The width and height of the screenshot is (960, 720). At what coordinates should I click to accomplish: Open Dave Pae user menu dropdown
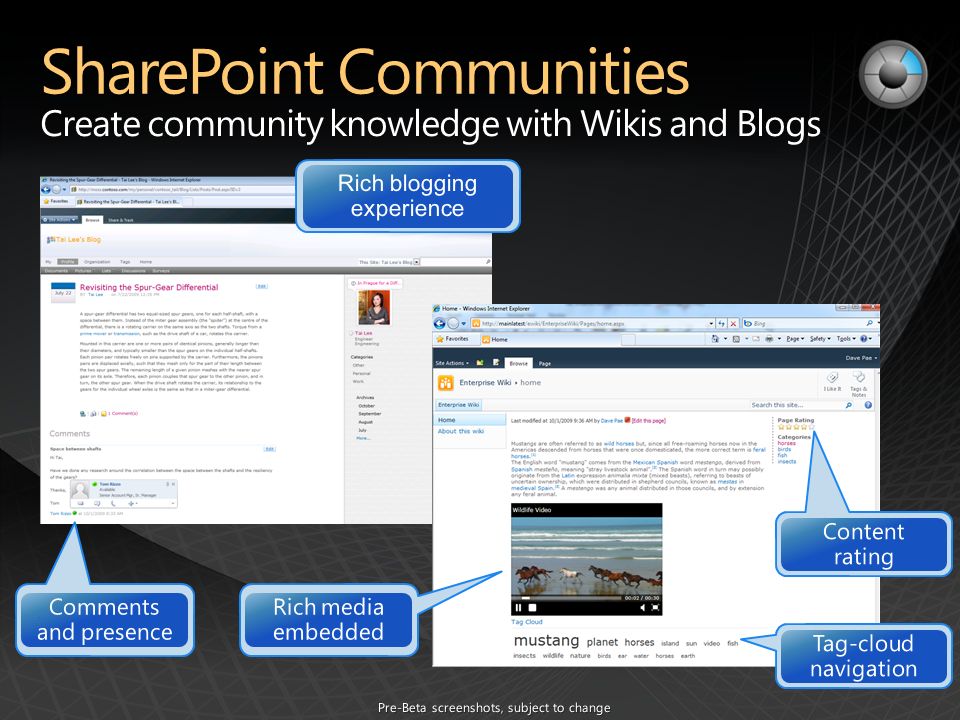pos(861,358)
